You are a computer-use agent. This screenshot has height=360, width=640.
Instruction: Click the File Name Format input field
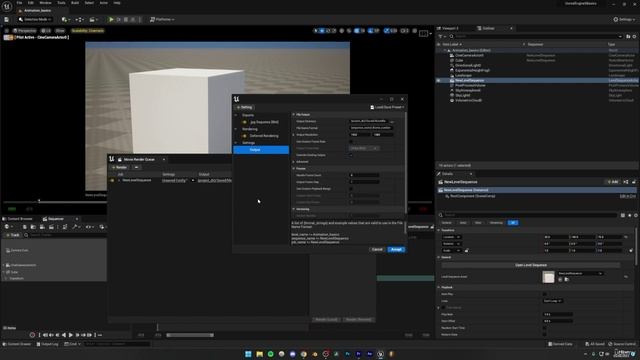371,128
